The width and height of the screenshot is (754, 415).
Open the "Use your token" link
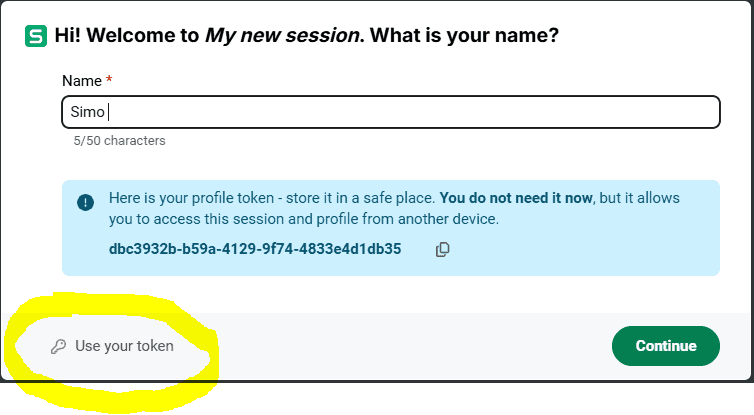click(x=124, y=346)
